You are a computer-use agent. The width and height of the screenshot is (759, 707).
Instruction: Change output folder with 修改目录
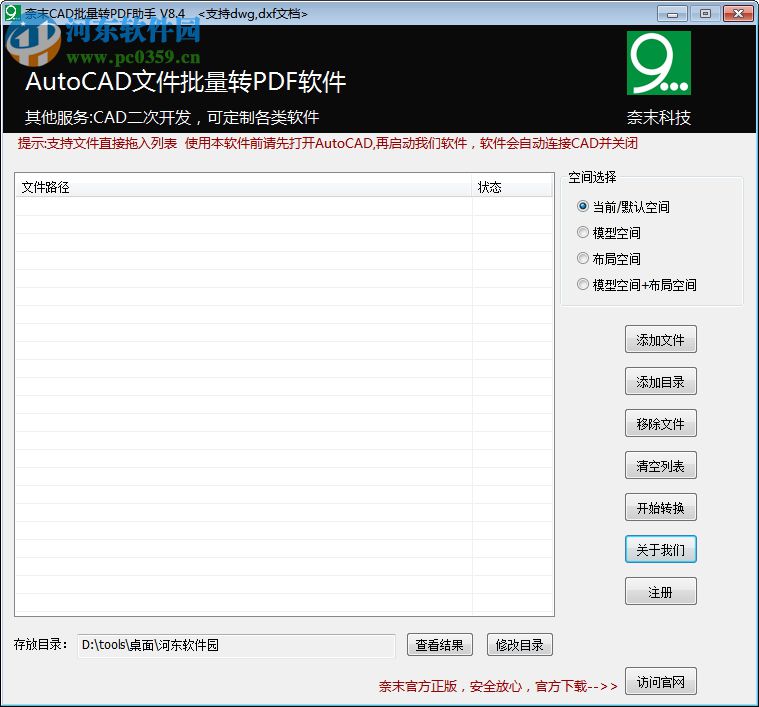pyautogui.click(x=519, y=645)
